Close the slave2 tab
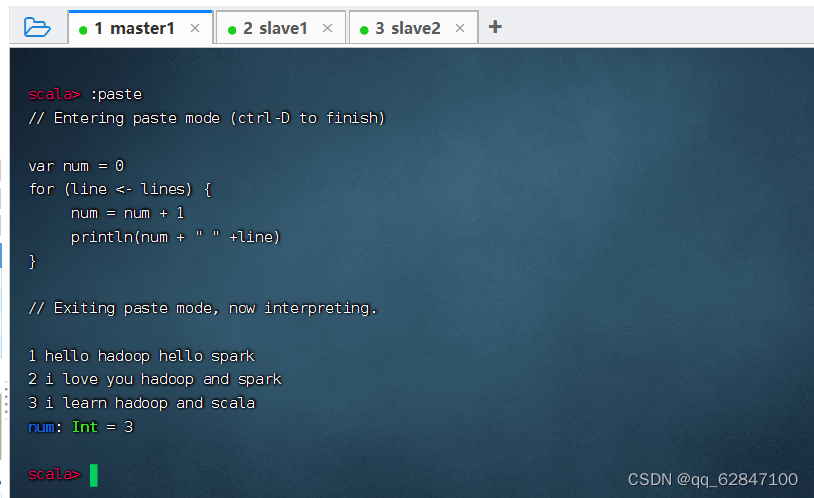The height and width of the screenshot is (498, 814). click(x=460, y=28)
